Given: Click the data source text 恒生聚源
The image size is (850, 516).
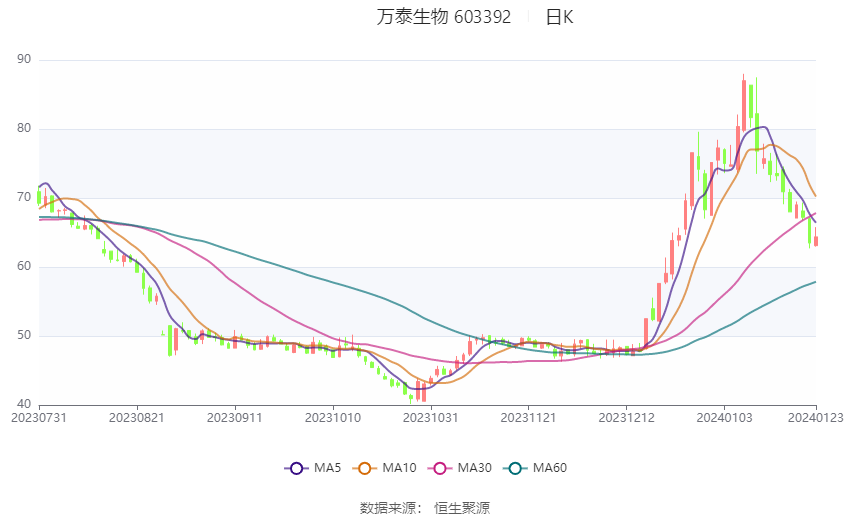Looking at the screenshot, I should point(462,508).
